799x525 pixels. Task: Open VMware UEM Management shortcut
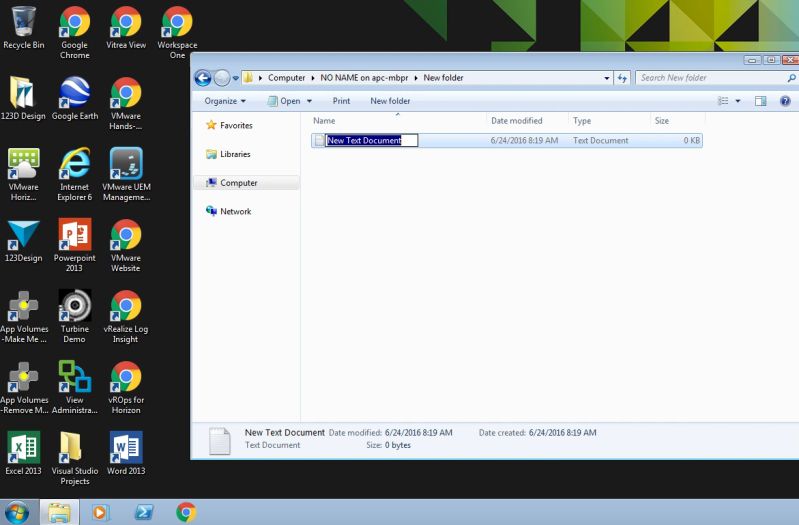126,174
